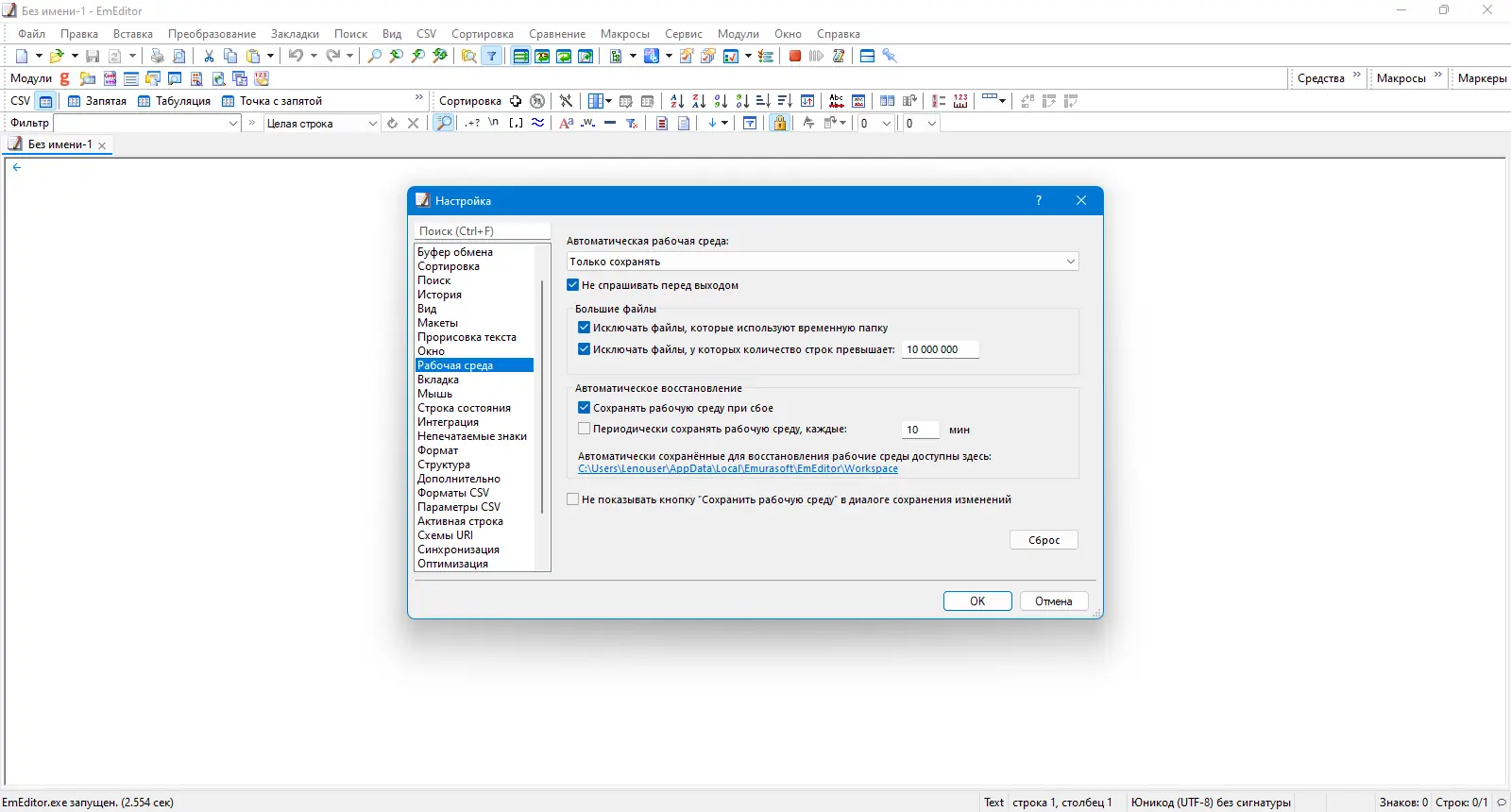Click the Print icon in the toolbar

(158, 56)
